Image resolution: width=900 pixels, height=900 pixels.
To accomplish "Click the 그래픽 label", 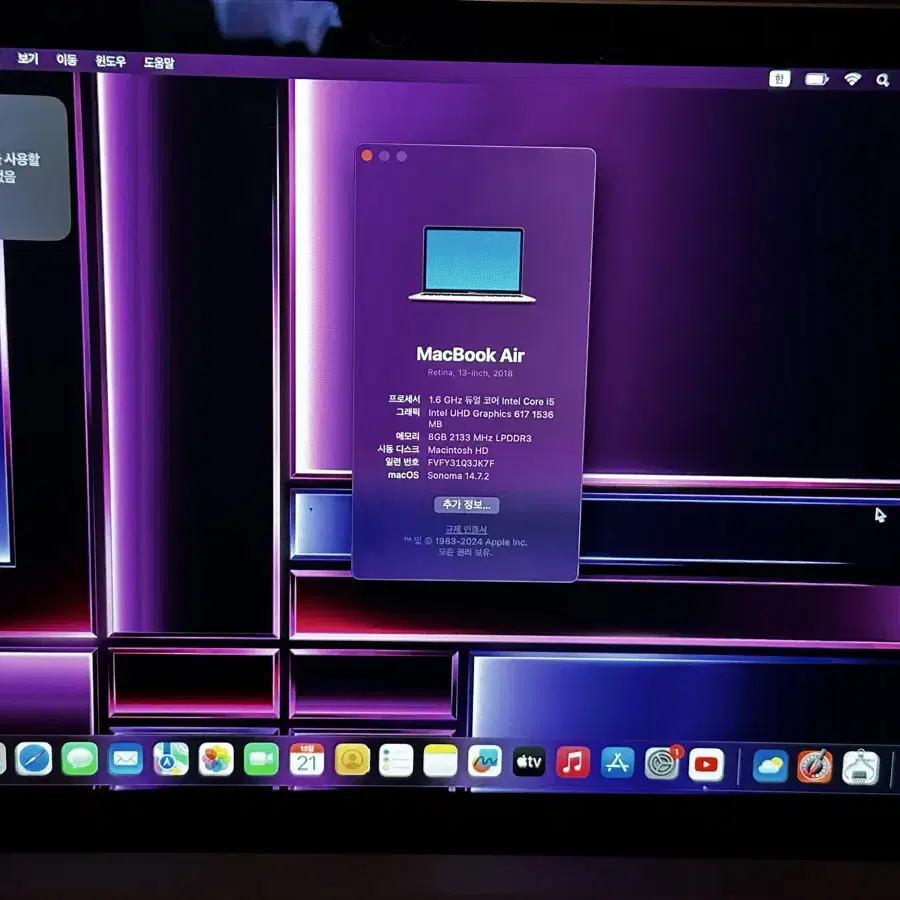I will 408,412.
